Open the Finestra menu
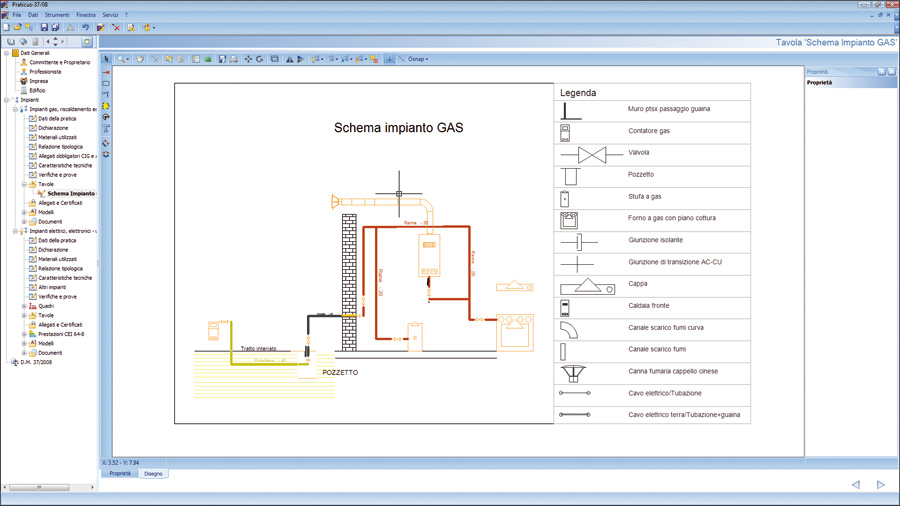The image size is (900, 506). (x=86, y=15)
